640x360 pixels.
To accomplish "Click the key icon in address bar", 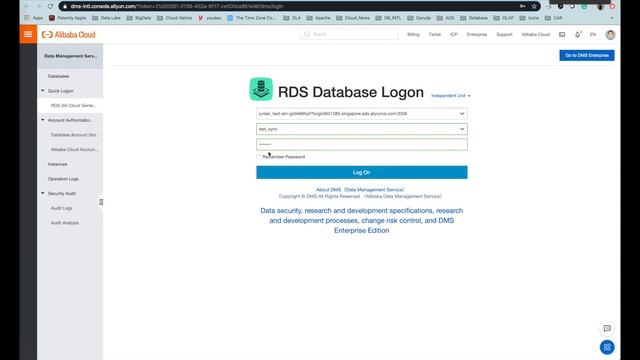I will [522, 6].
